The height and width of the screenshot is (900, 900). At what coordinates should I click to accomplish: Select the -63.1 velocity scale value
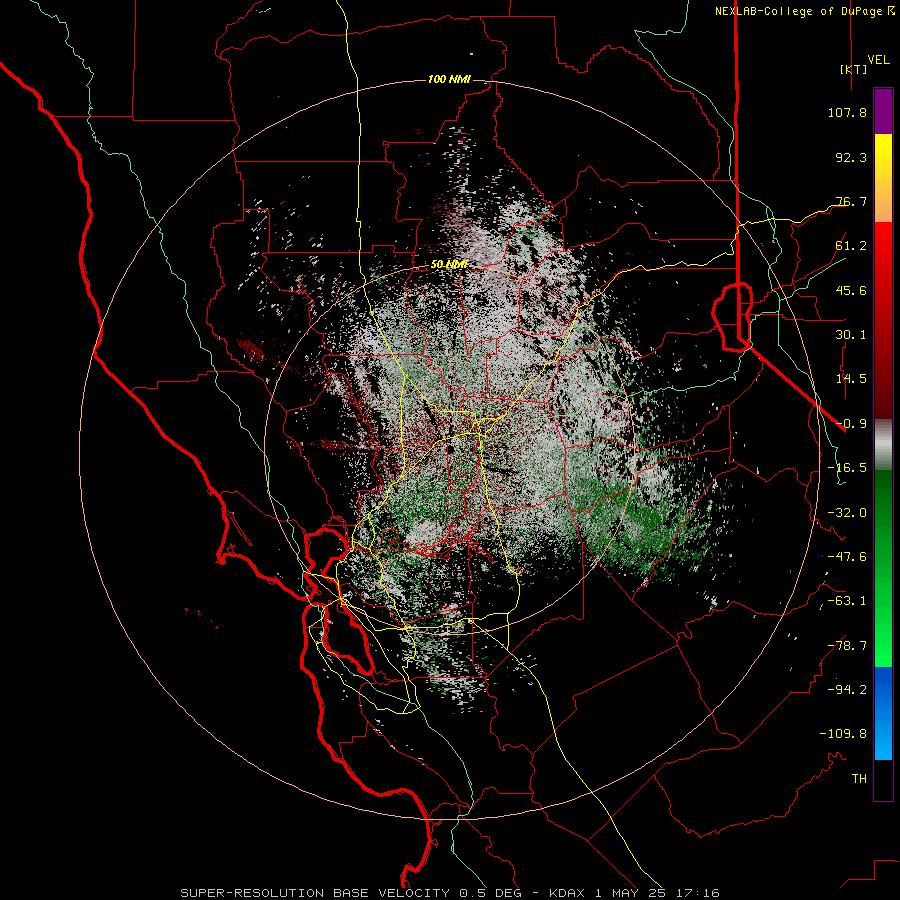click(x=847, y=601)
